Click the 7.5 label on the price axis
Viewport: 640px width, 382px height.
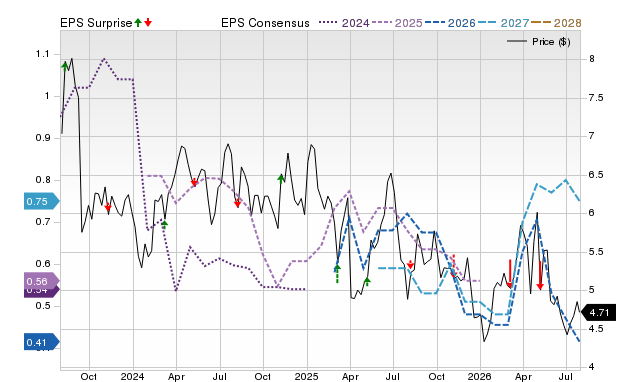coord(596,98)
